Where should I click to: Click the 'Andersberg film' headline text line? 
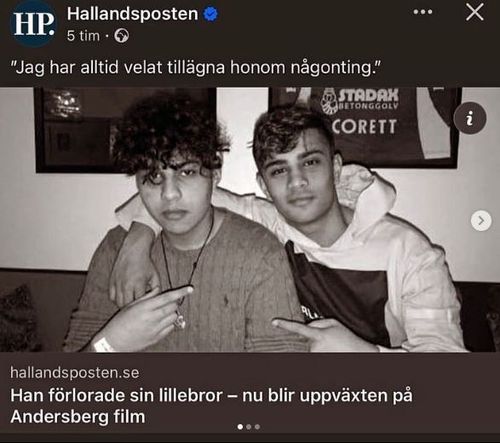coord(78,417)
